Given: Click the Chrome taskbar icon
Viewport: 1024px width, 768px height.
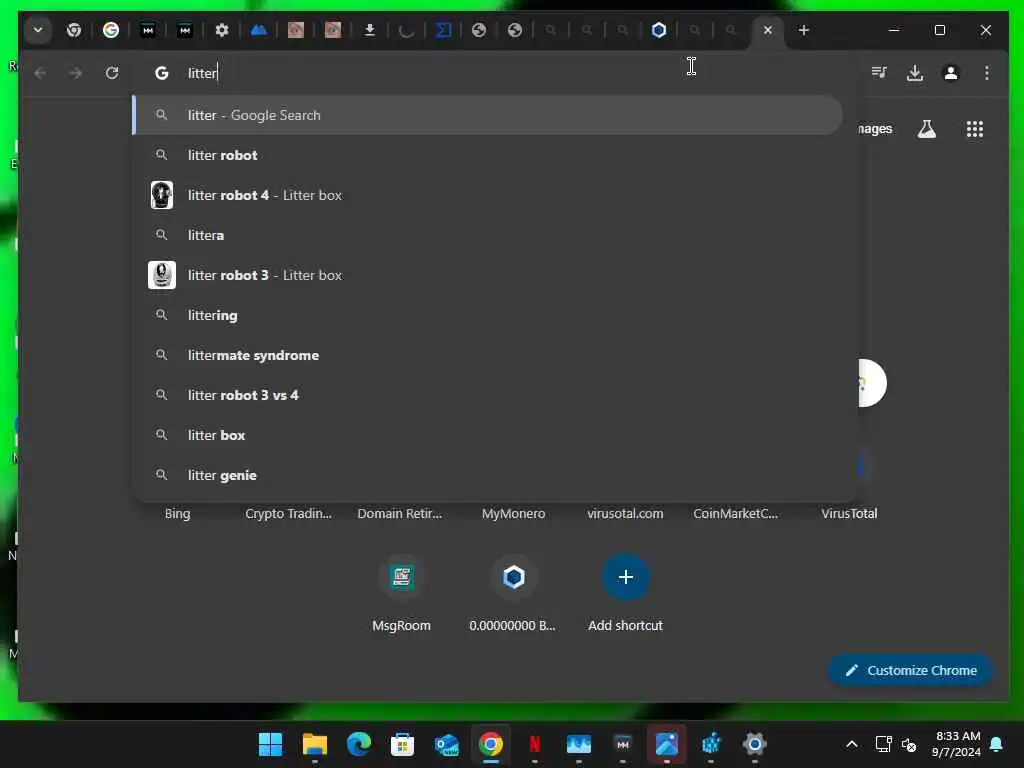Looking at the screenshot, I should click(x=490, y=744).
